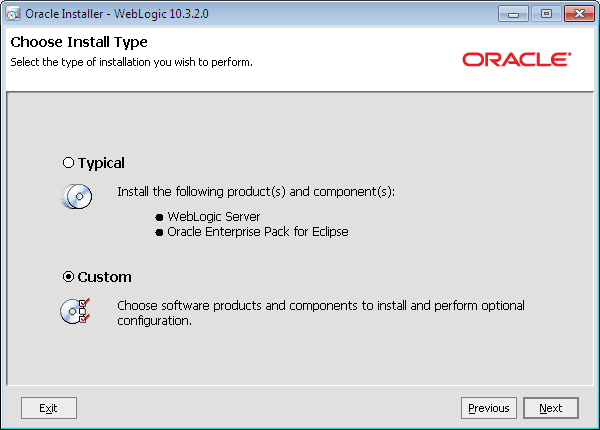The image size is (600, 430).
Task: Click the Next button
Action: click(551, 408)
